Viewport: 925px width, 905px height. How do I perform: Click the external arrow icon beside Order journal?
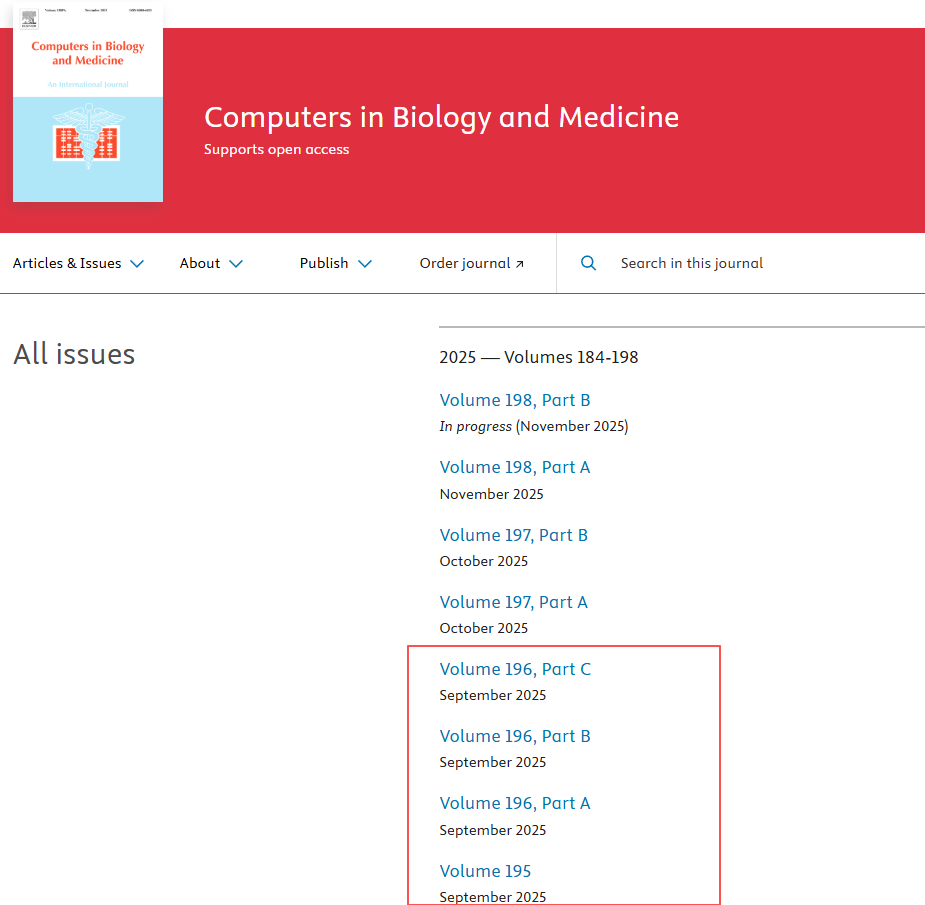click(x=519, y=264)
